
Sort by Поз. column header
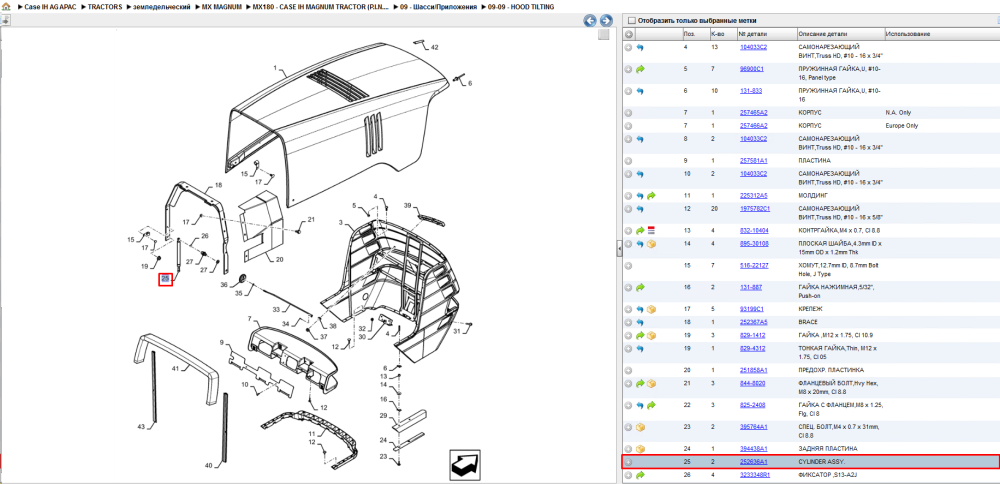(x=695, y=34)
